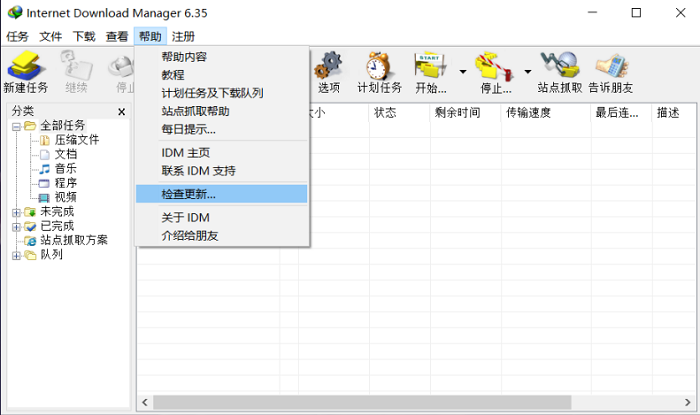The width and height of the screenshot is (700, 415).
Task: Click the 视频 category icon
Action: pyautogui.click(x=44, y=197)
